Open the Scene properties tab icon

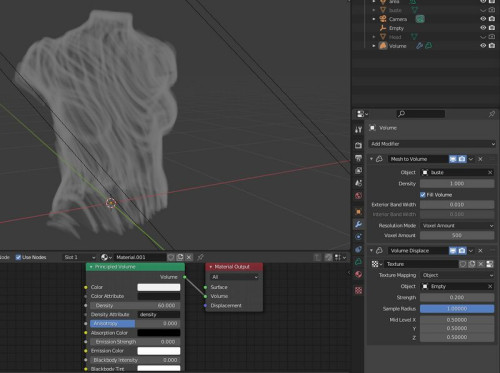coord(358,183)
